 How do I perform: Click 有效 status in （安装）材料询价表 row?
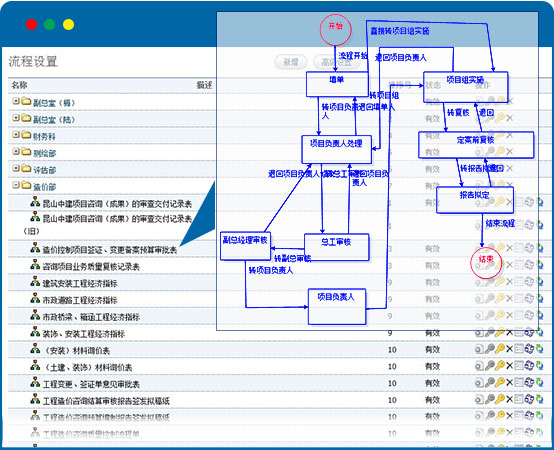click(432, 350)
